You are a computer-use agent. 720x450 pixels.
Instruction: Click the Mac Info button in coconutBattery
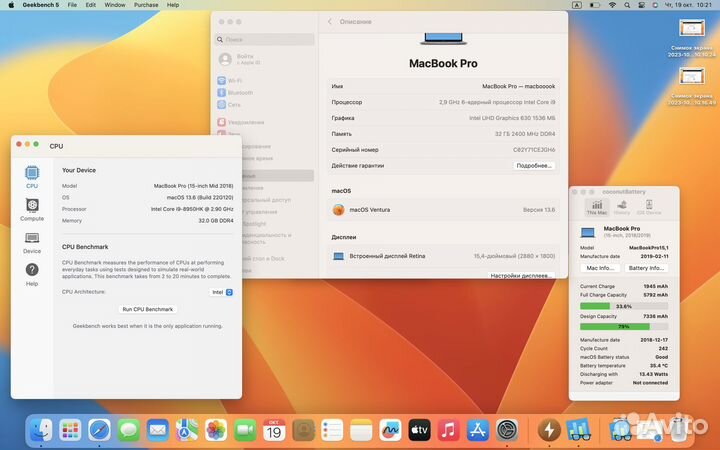click(x=600, y=268)
